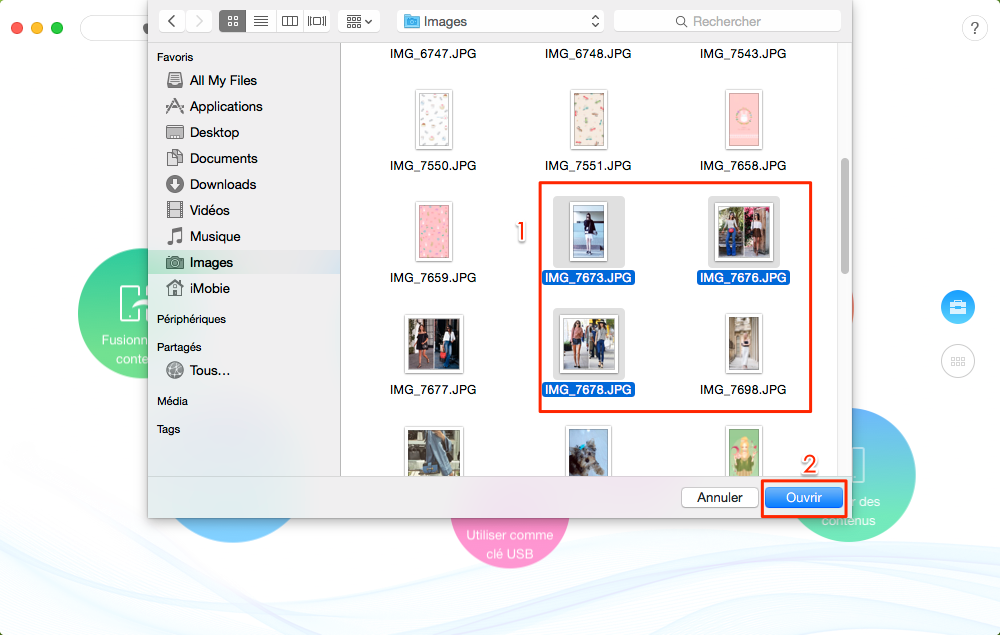Expand the Tags sidebar section
This screenshot has width=1002, height=636.
[169, 430]
